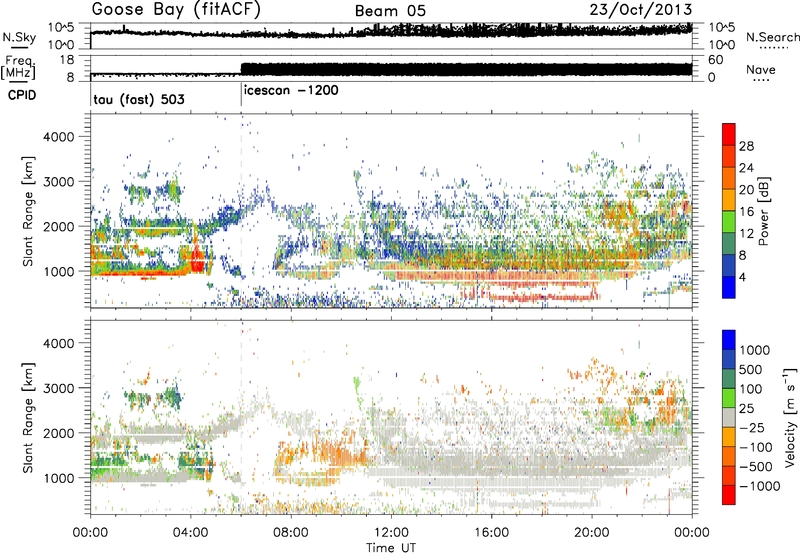Click the 'Beam 05' label
The image size is (800, 554).
coord(390,11)
